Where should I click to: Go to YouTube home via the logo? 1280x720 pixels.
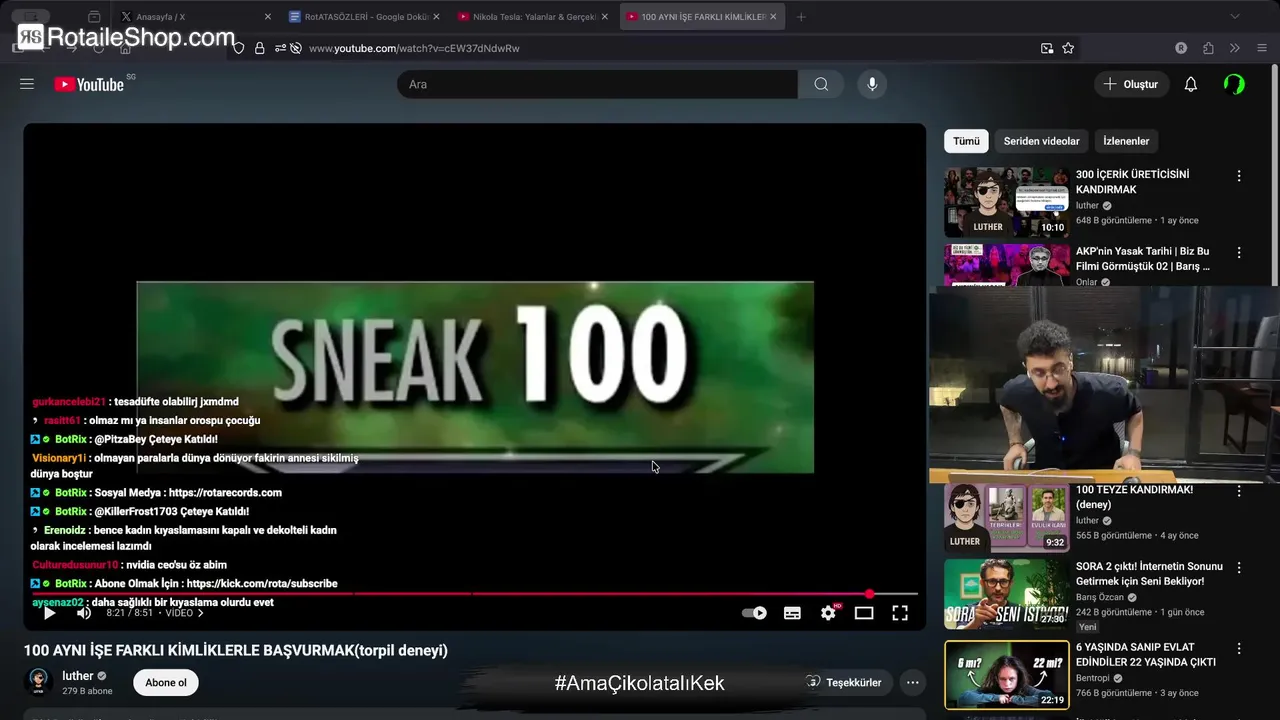[x=89, y=85]
